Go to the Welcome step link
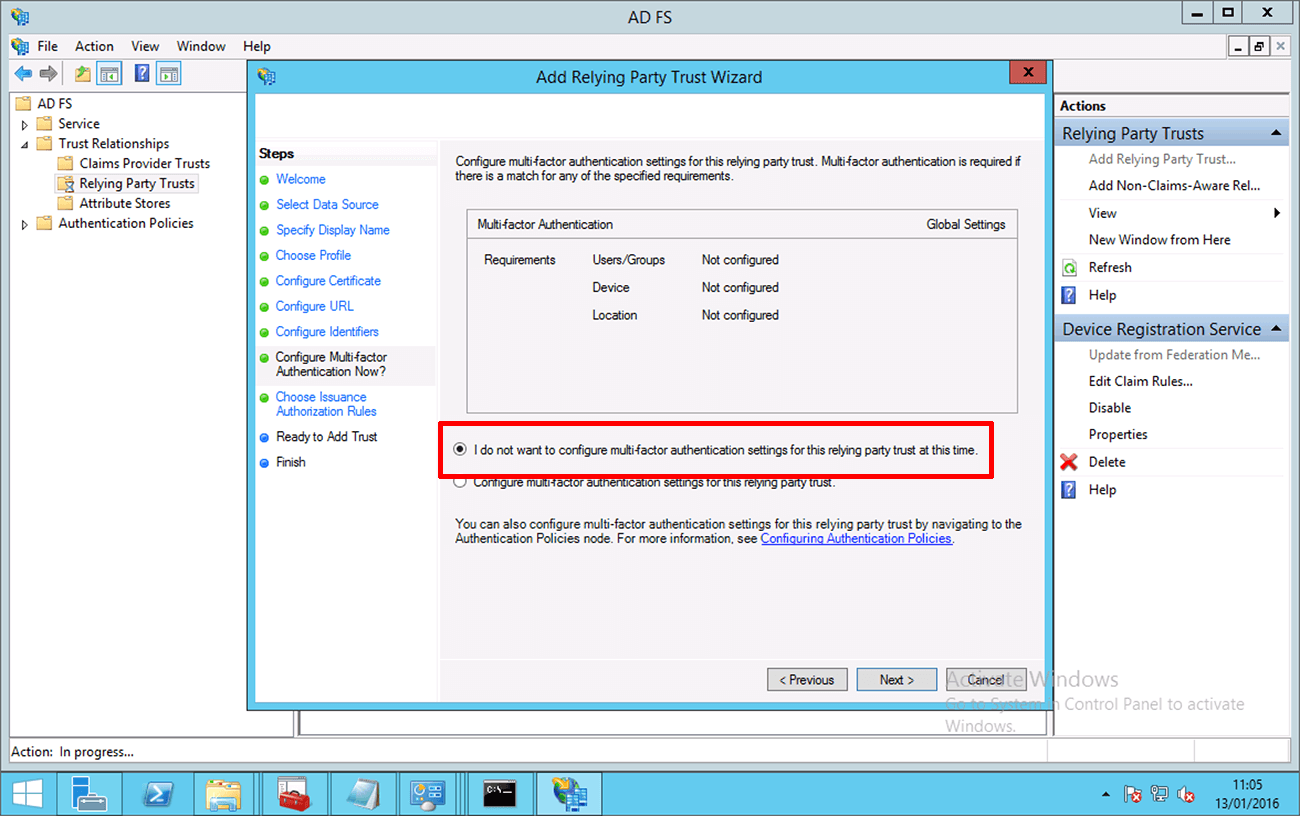The height and width of the screenshot is (816, 1300). (301, 179)
